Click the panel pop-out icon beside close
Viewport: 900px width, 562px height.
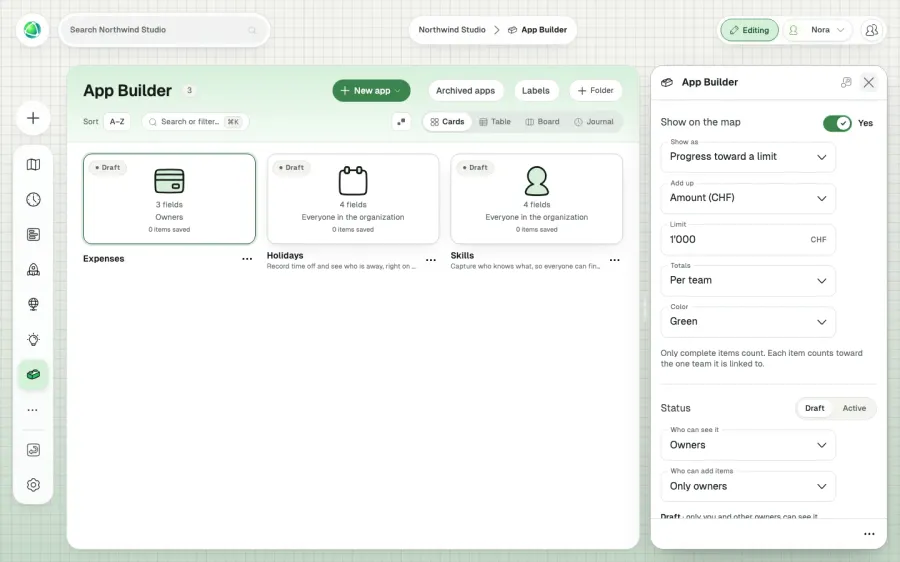click(x=845, y=83)
